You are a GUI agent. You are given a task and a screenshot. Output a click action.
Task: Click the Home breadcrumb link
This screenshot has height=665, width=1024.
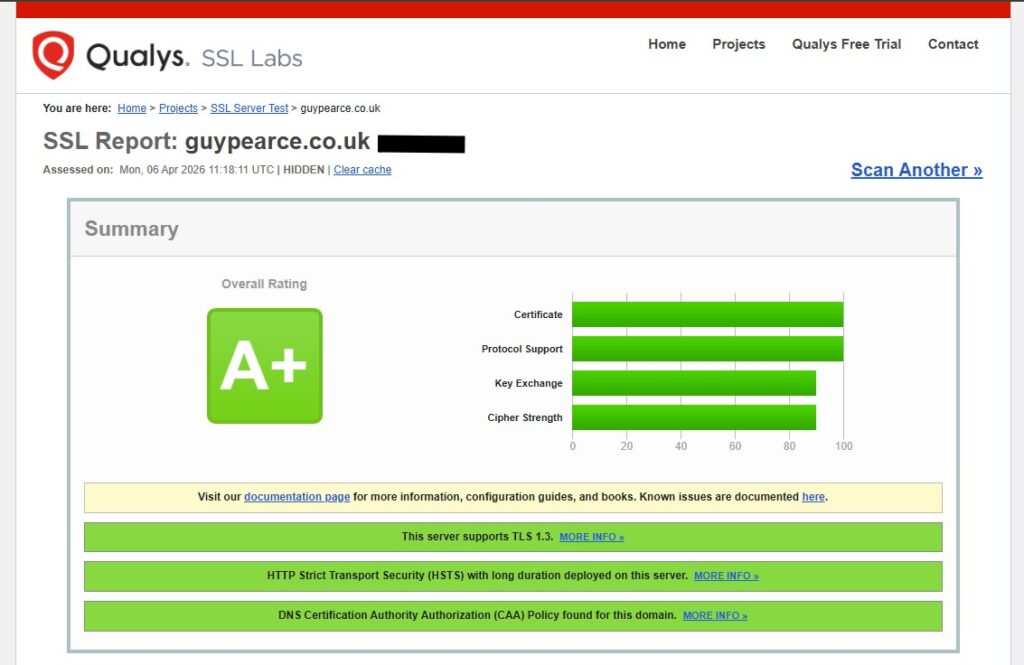point(132,108)
